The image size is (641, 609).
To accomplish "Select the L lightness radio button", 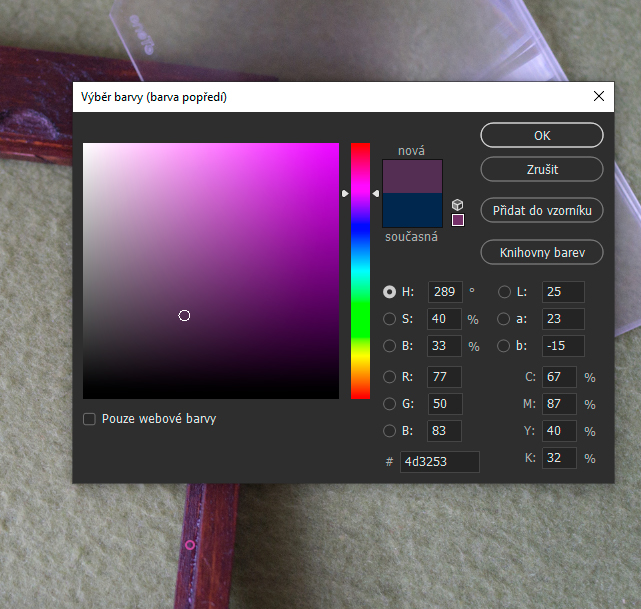I will [x=504, y=292].
